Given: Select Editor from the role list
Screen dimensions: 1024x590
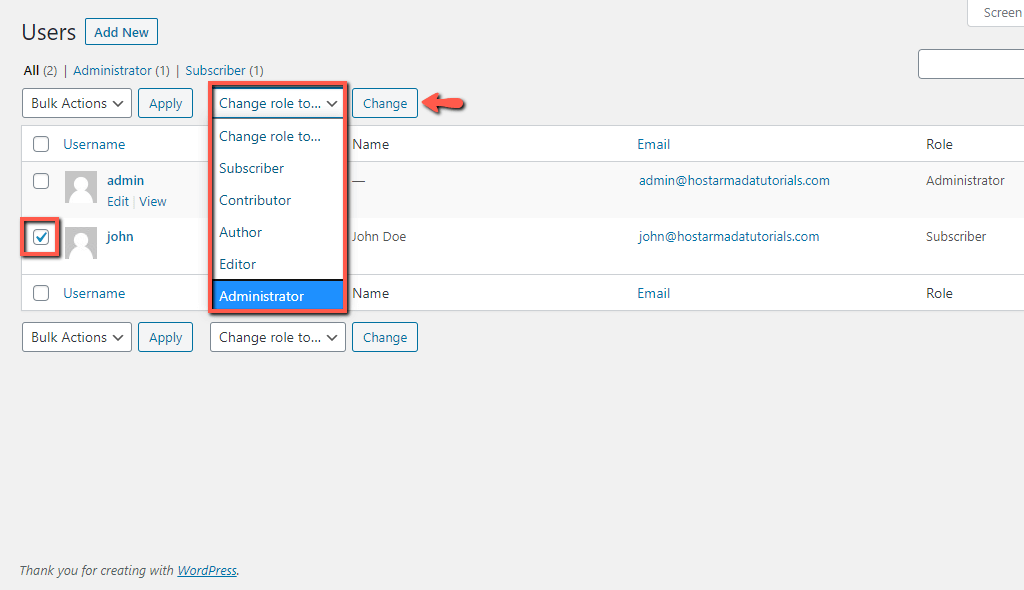Looking at the screenshot, I should click(x=278, y=264).
